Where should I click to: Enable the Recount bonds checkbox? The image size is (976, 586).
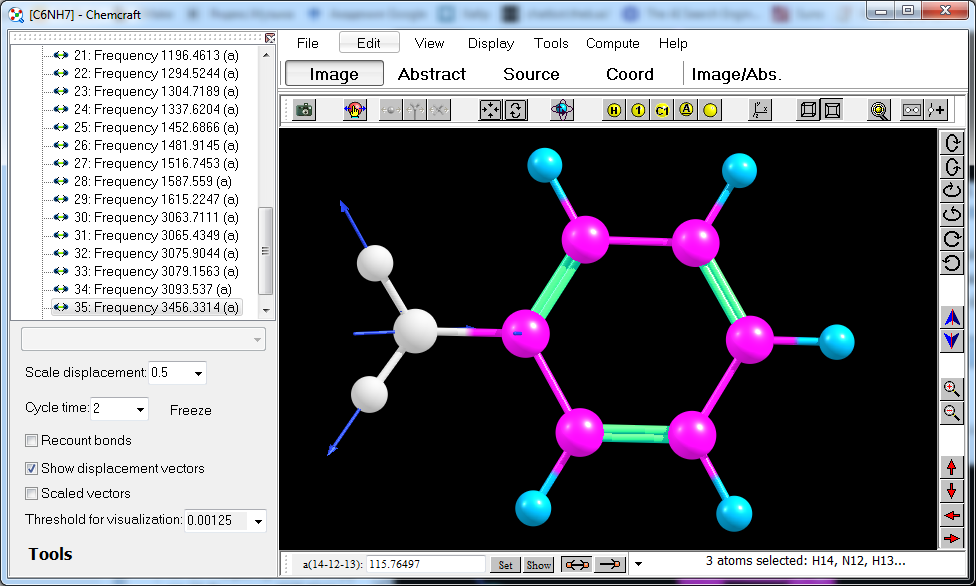tap(32, 441)
